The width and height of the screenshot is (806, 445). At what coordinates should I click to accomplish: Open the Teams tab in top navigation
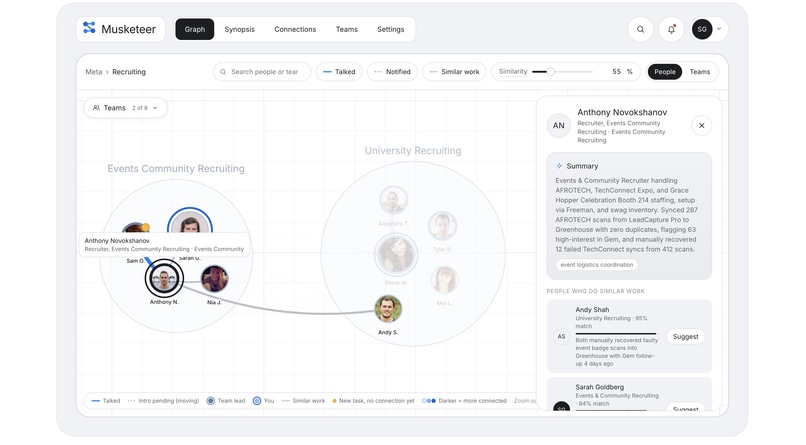[x=347, y=29]
